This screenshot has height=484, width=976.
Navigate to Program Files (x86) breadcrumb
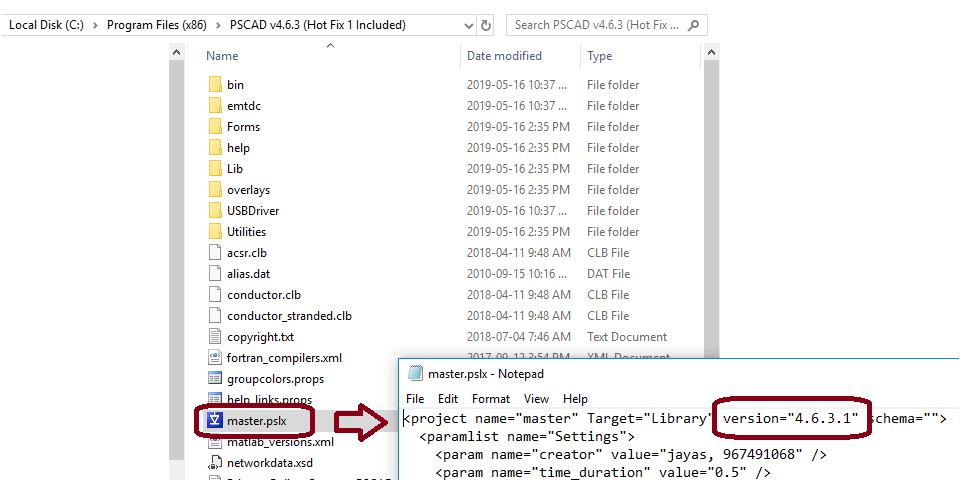tap(157, 26)
